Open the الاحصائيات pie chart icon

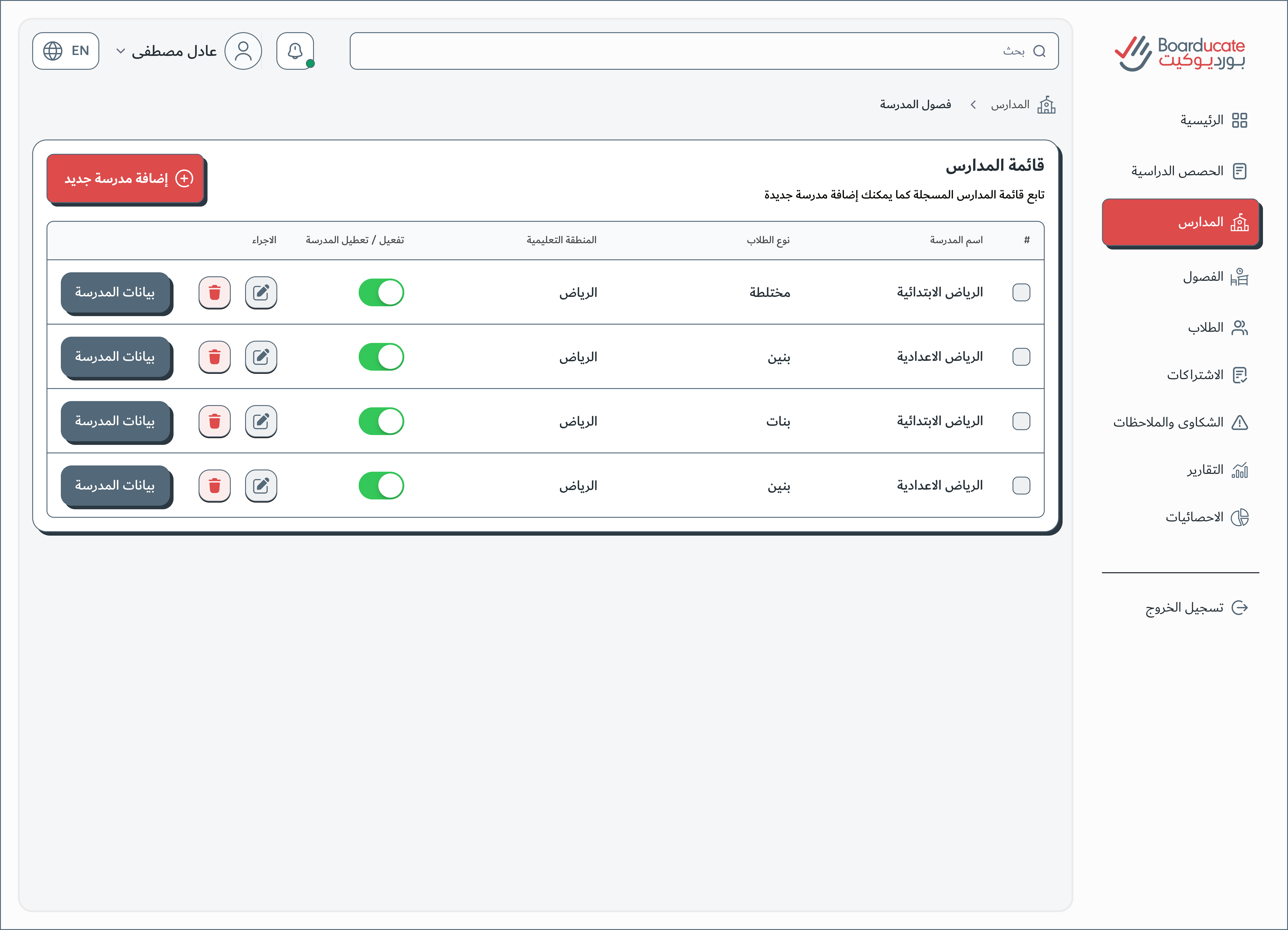[1239, 517]
